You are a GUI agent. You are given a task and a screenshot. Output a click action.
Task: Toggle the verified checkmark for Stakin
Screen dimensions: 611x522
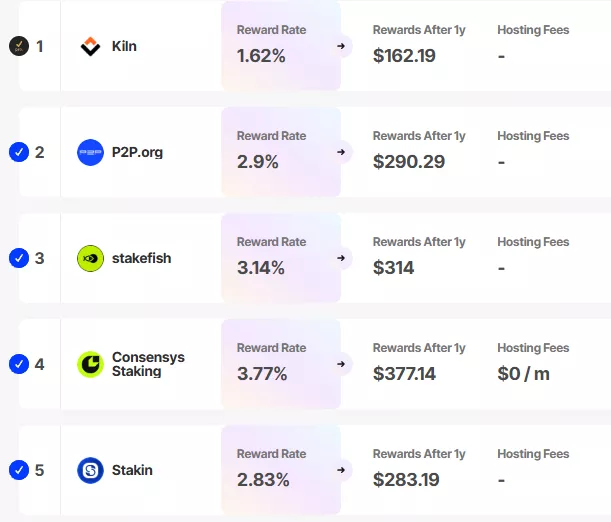pyautogui.click(x=18, y=470)
